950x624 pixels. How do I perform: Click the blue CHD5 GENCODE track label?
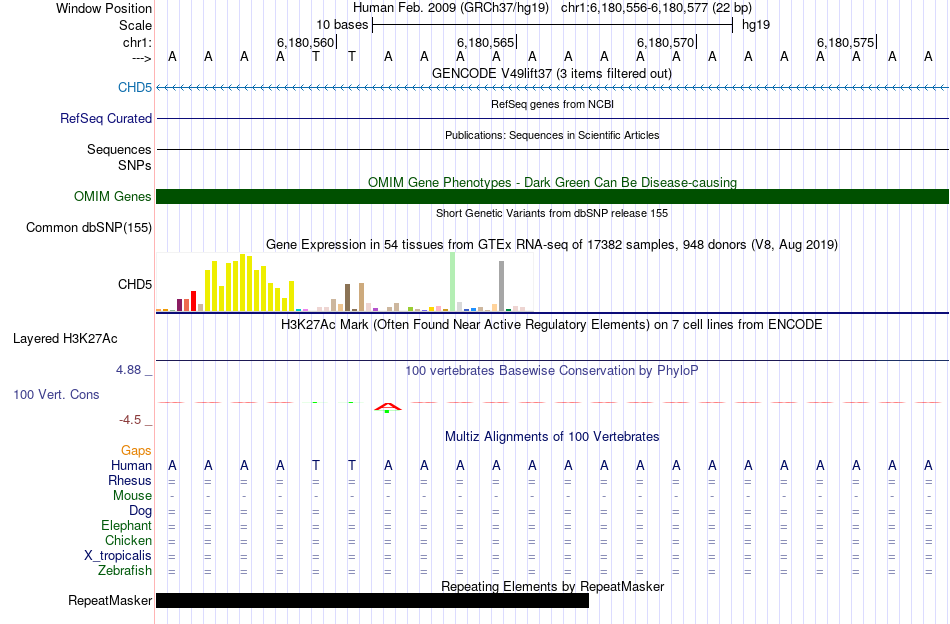[135, 87]
